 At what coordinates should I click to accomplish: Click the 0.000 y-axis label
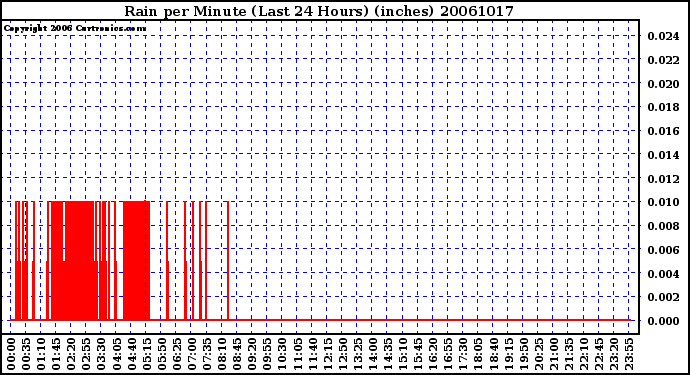[663, 321]
